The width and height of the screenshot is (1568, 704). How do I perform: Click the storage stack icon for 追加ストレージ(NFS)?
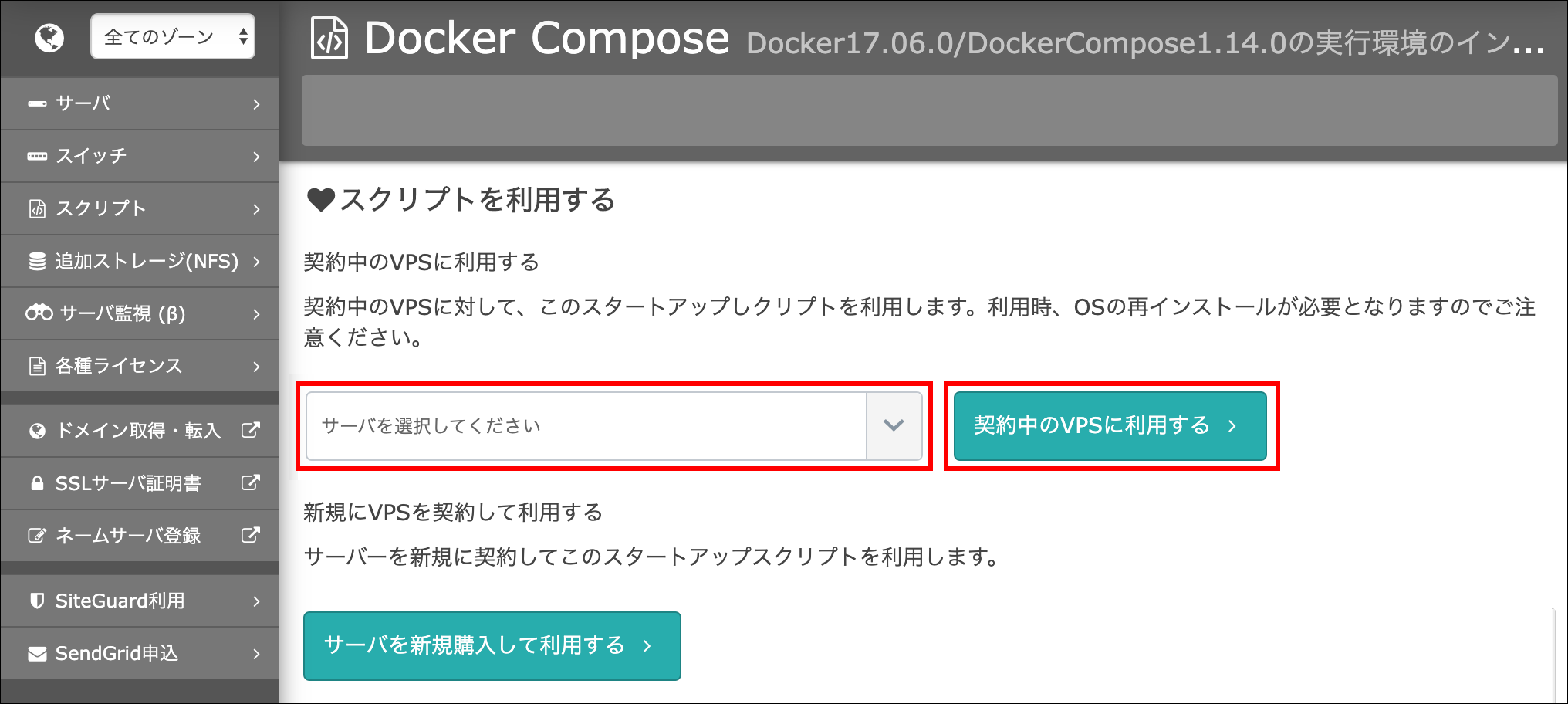(x=37, y=261)
